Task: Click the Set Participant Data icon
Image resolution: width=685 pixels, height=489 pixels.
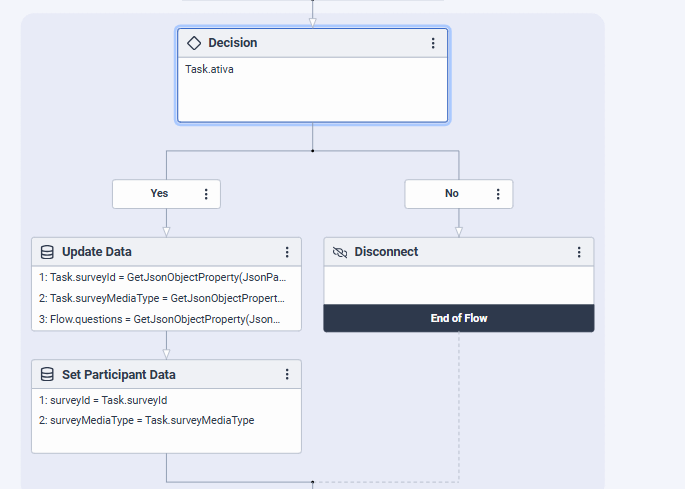Action: [47, 375]
